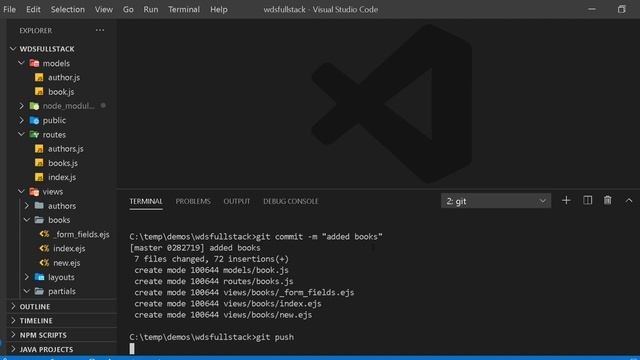Open index.js in routes
Image resolution: width=640 pixels, height=360 pixels.
62,177
